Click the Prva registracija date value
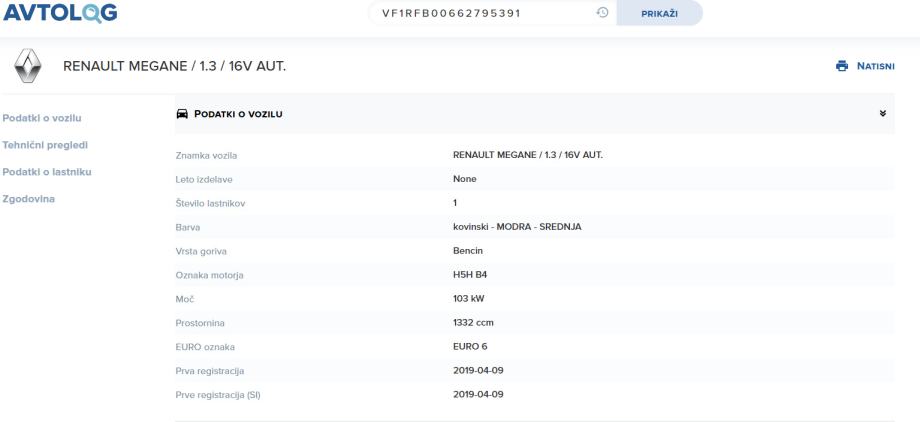This screenshot has width=920, height=422. [478, 370]
